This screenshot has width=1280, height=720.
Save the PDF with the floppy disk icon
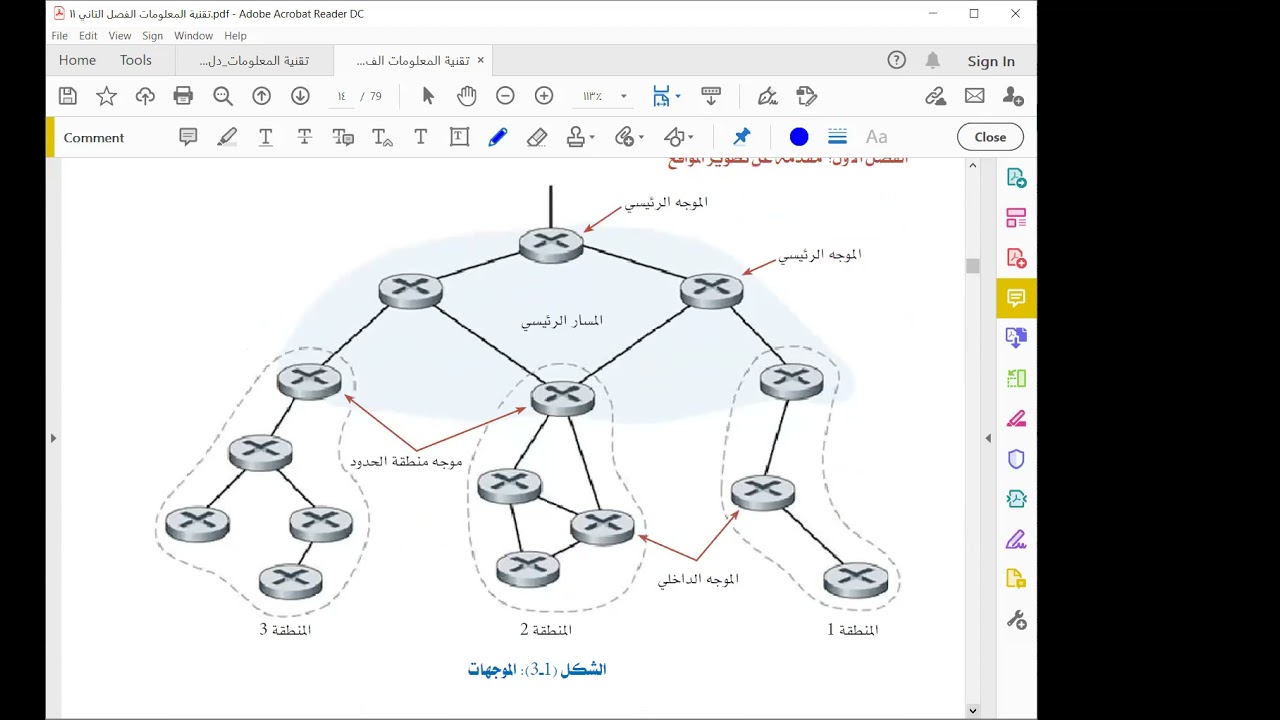pos(68,96)
